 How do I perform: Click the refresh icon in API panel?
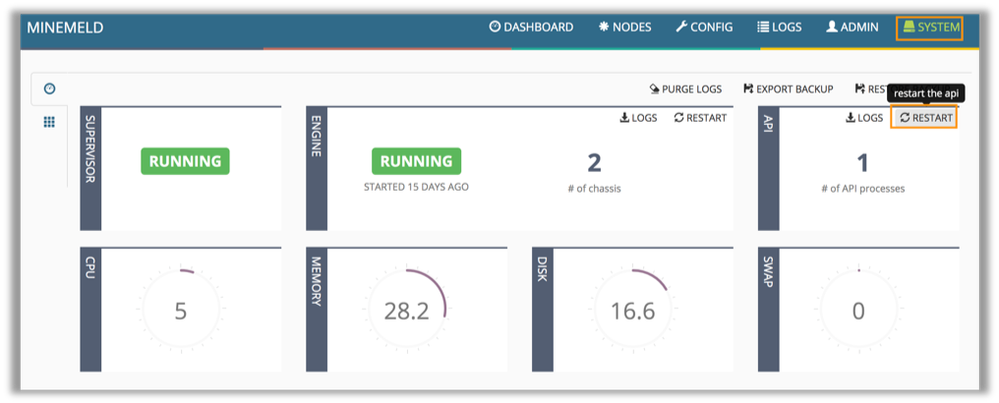tap(905, 118)
